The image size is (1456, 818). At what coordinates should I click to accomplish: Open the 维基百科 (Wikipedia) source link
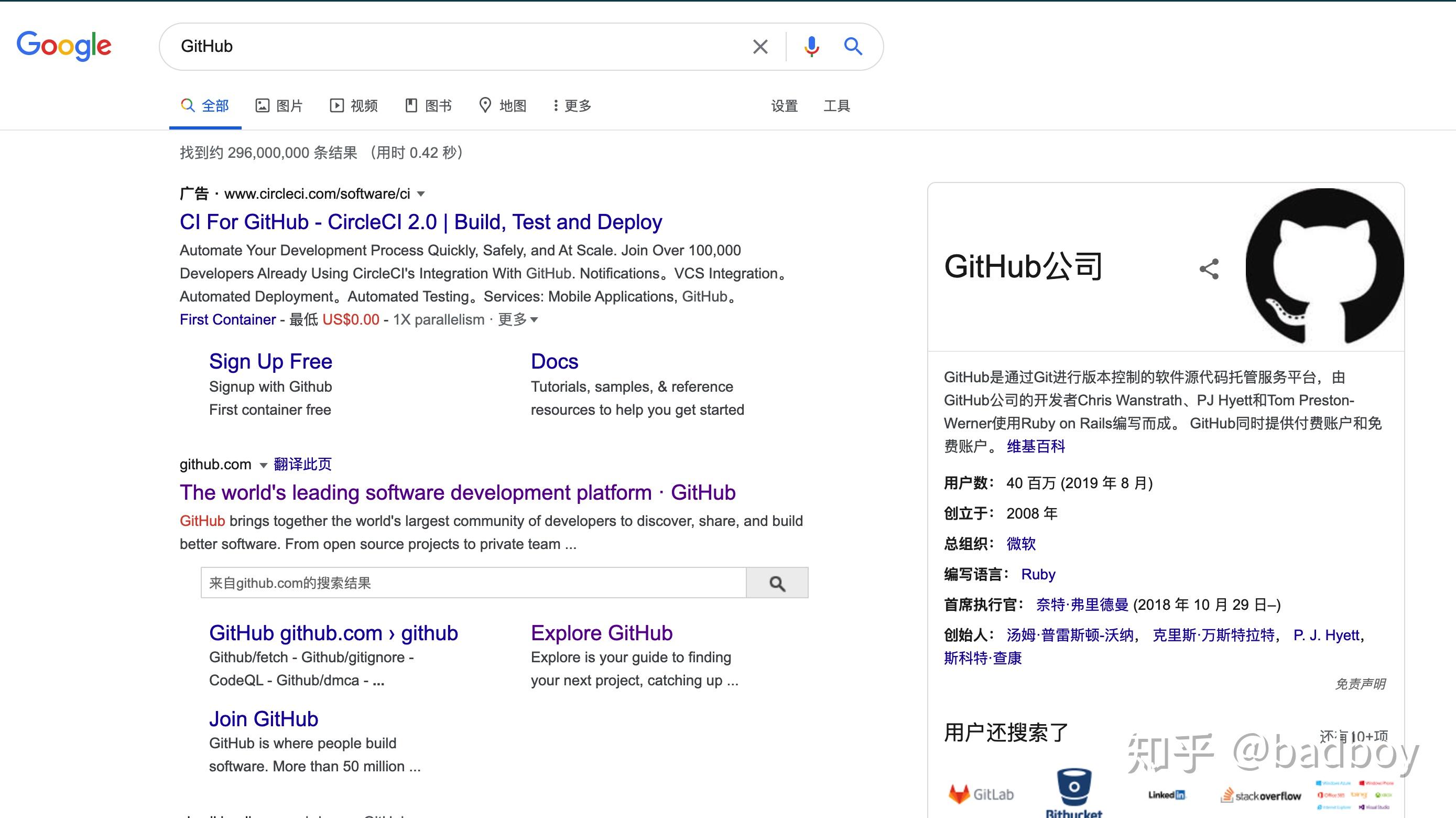click(1036, 447)
